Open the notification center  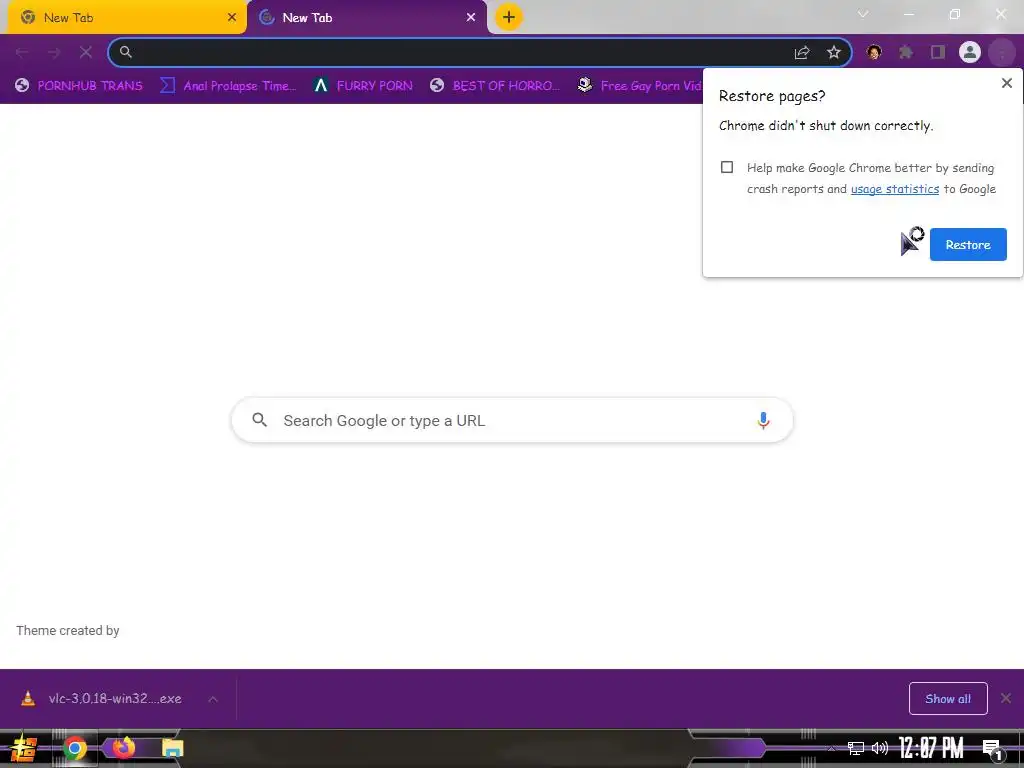coord(992,750)
